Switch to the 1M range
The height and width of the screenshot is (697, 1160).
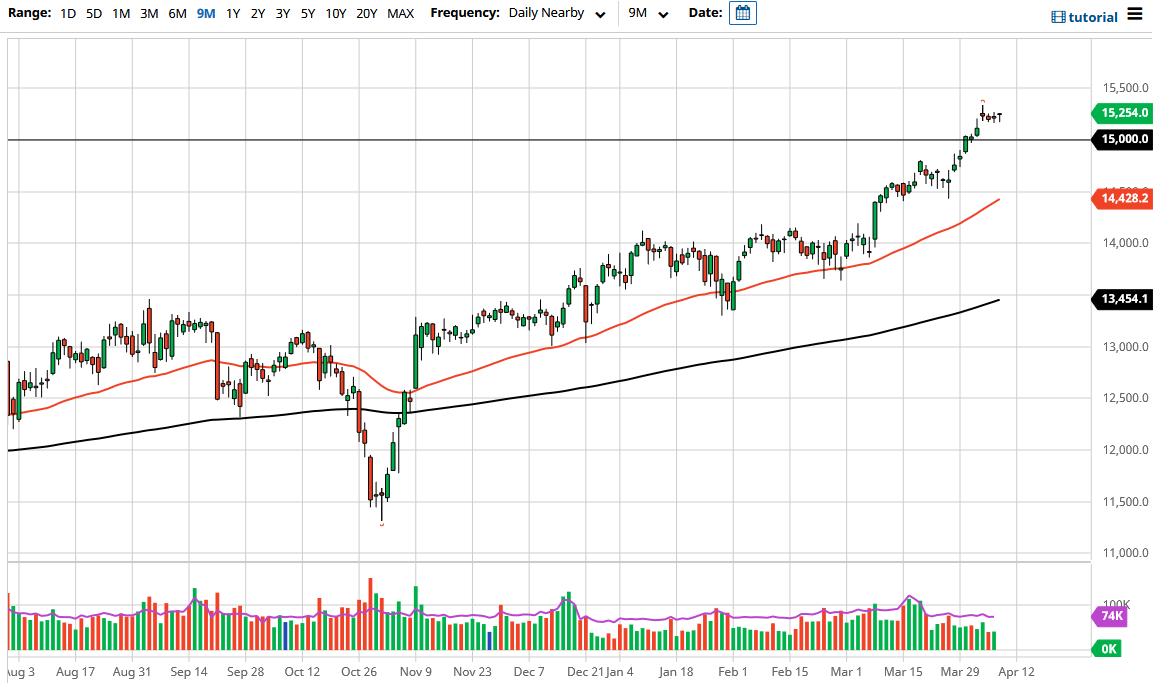click(x=121, y=14)
